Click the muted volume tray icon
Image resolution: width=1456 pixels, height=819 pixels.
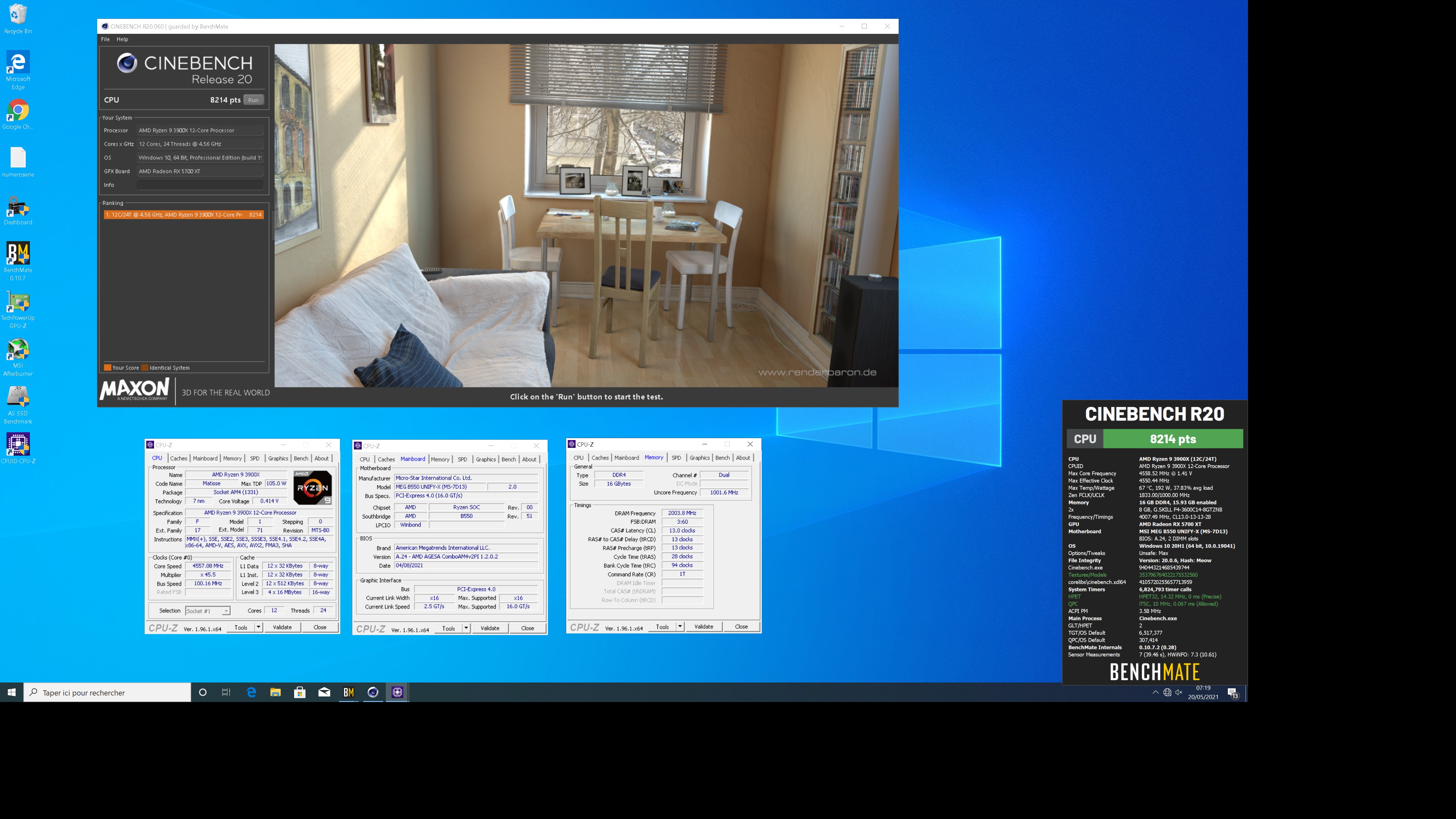tap(1178, 692)
